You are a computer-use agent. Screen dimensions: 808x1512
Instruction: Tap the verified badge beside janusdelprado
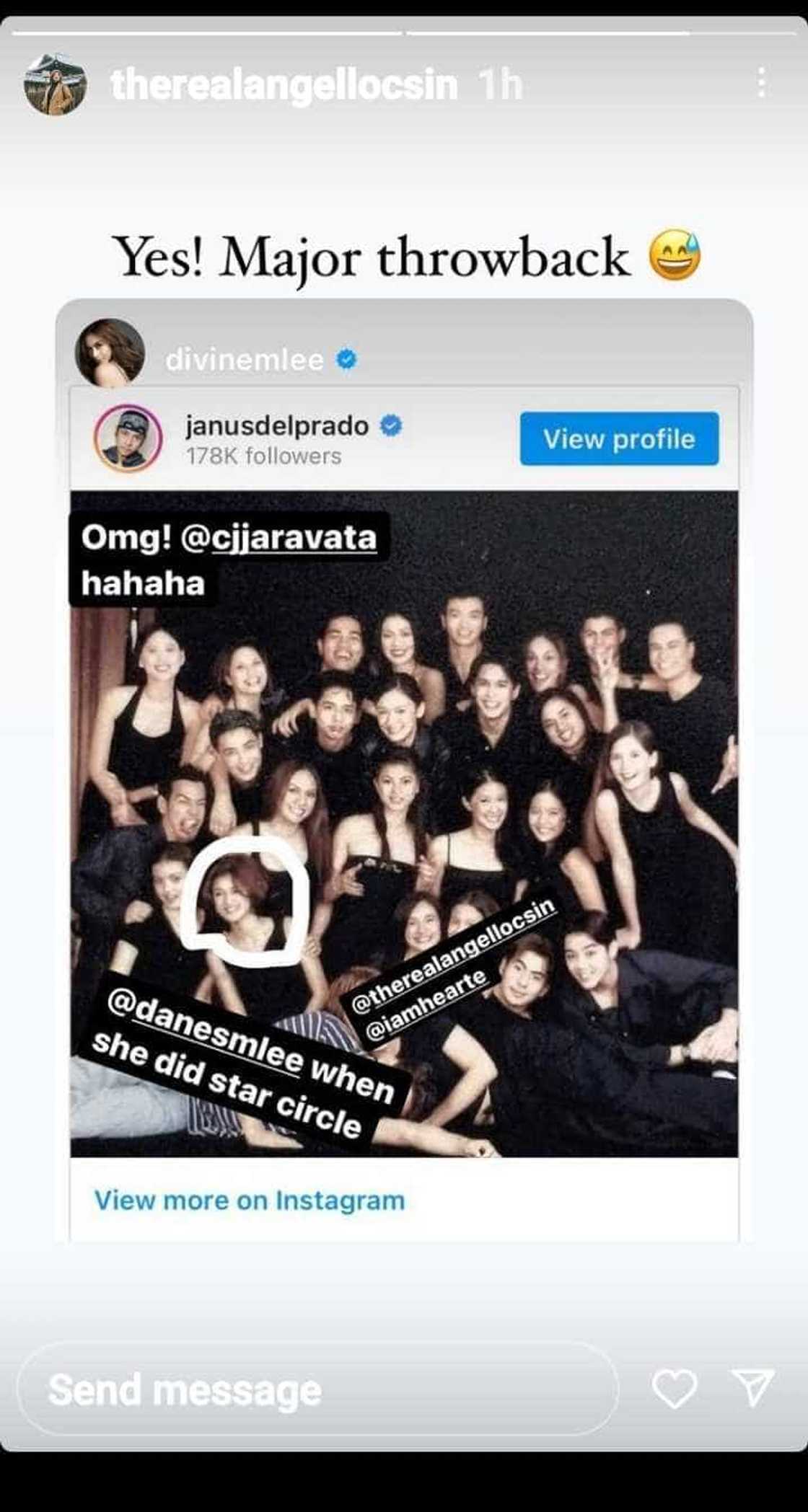390,425
